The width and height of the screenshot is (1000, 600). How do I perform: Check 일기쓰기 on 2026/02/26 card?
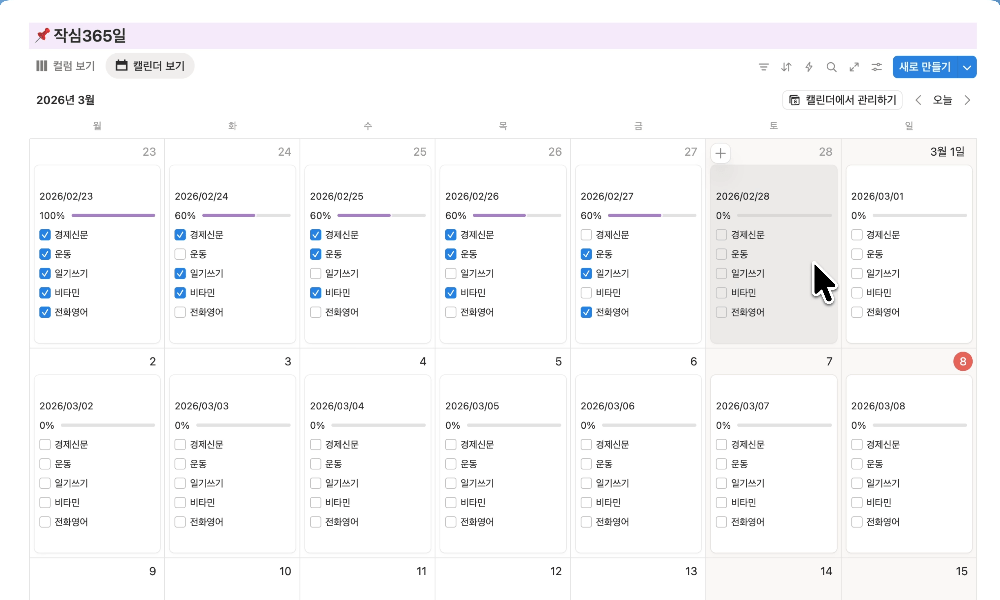(x=451, y=274)
